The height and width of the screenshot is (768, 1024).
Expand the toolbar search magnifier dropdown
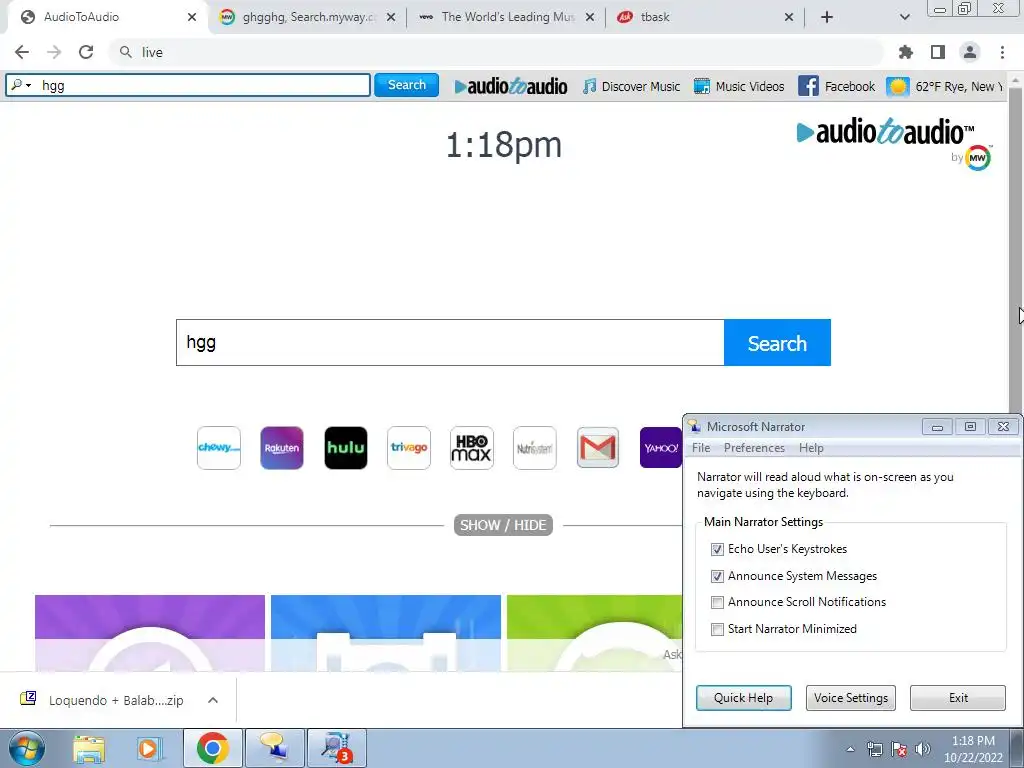click(x=21, y=85)
